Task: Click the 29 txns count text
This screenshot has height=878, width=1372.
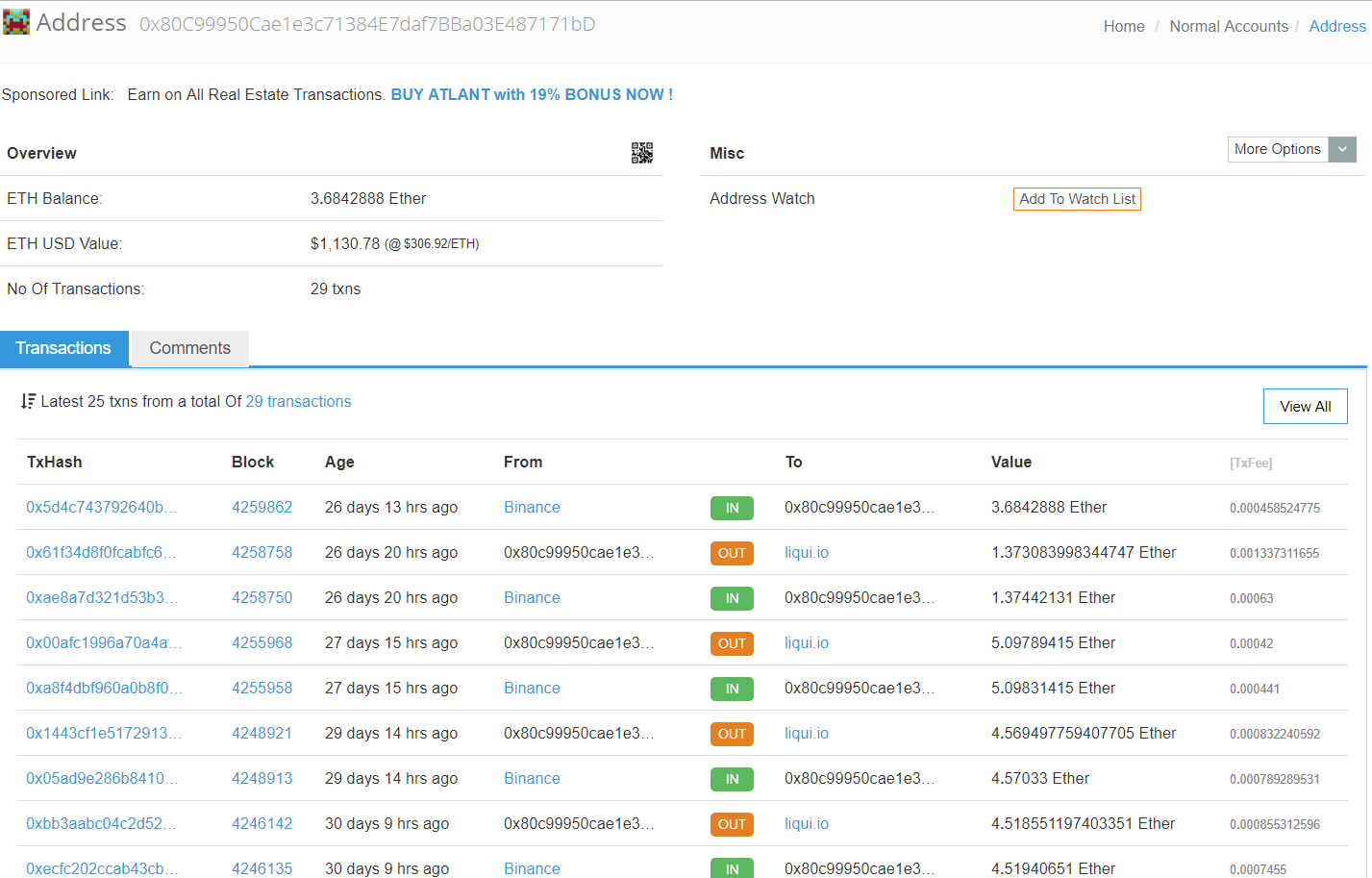Action: pyautogui.click(x=336, y=288)
